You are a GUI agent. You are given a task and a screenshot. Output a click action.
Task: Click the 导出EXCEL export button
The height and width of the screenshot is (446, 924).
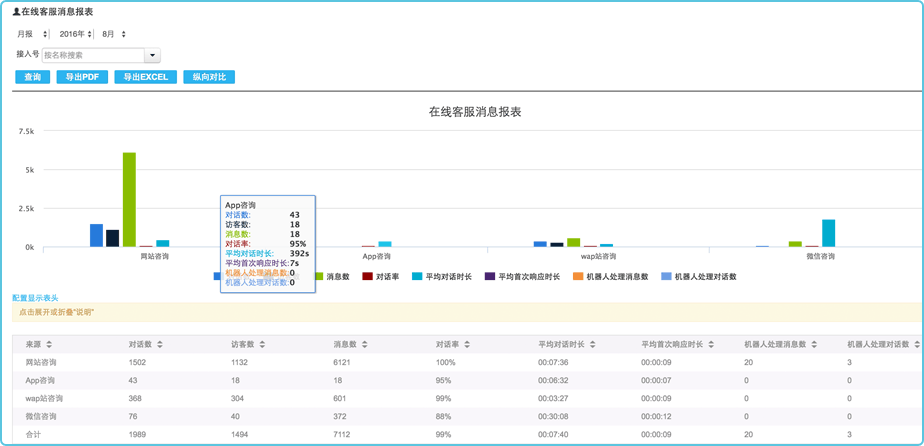(145, 77)
